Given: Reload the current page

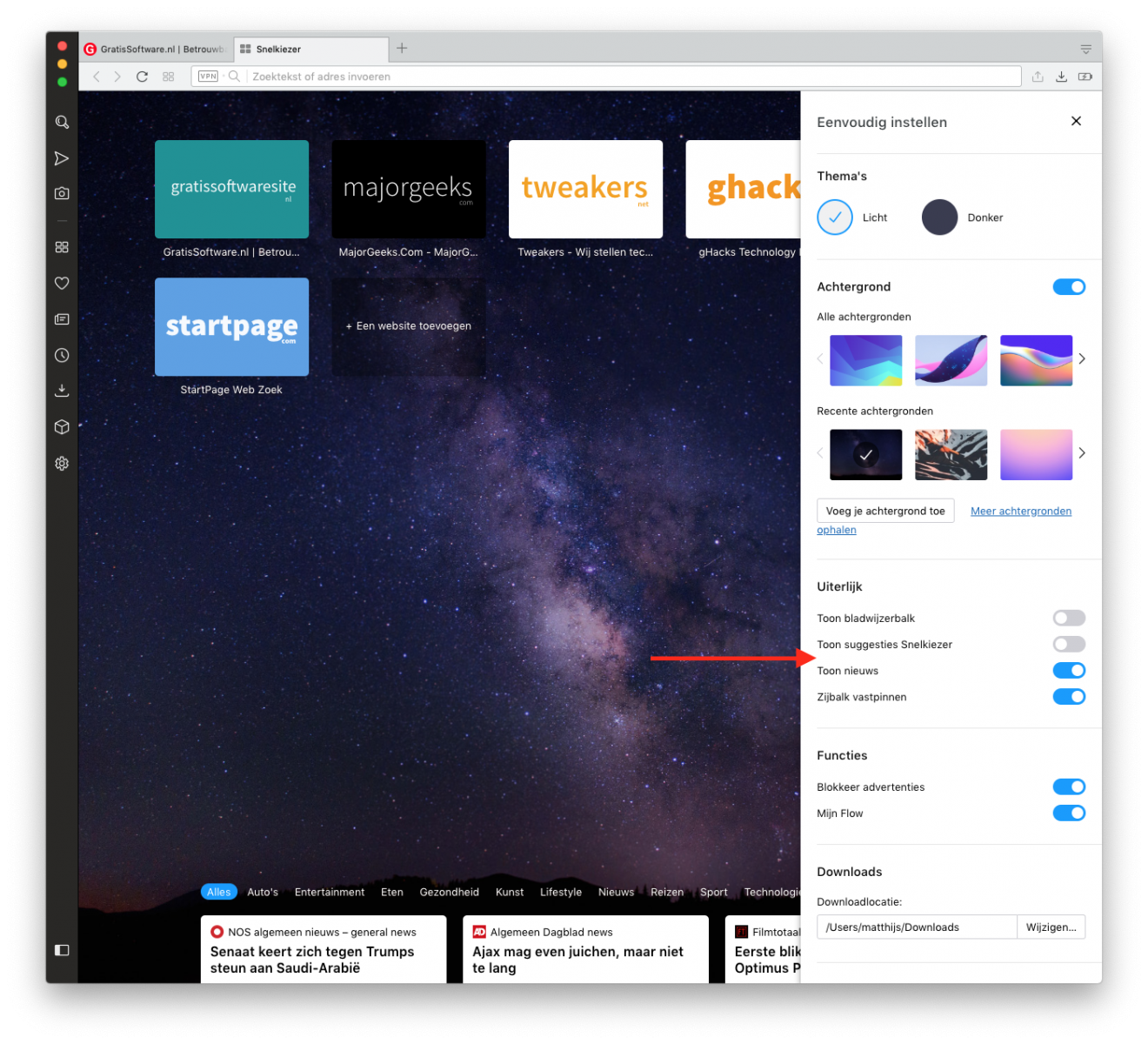Looking at the screenshot, I should tap(142, 77).
